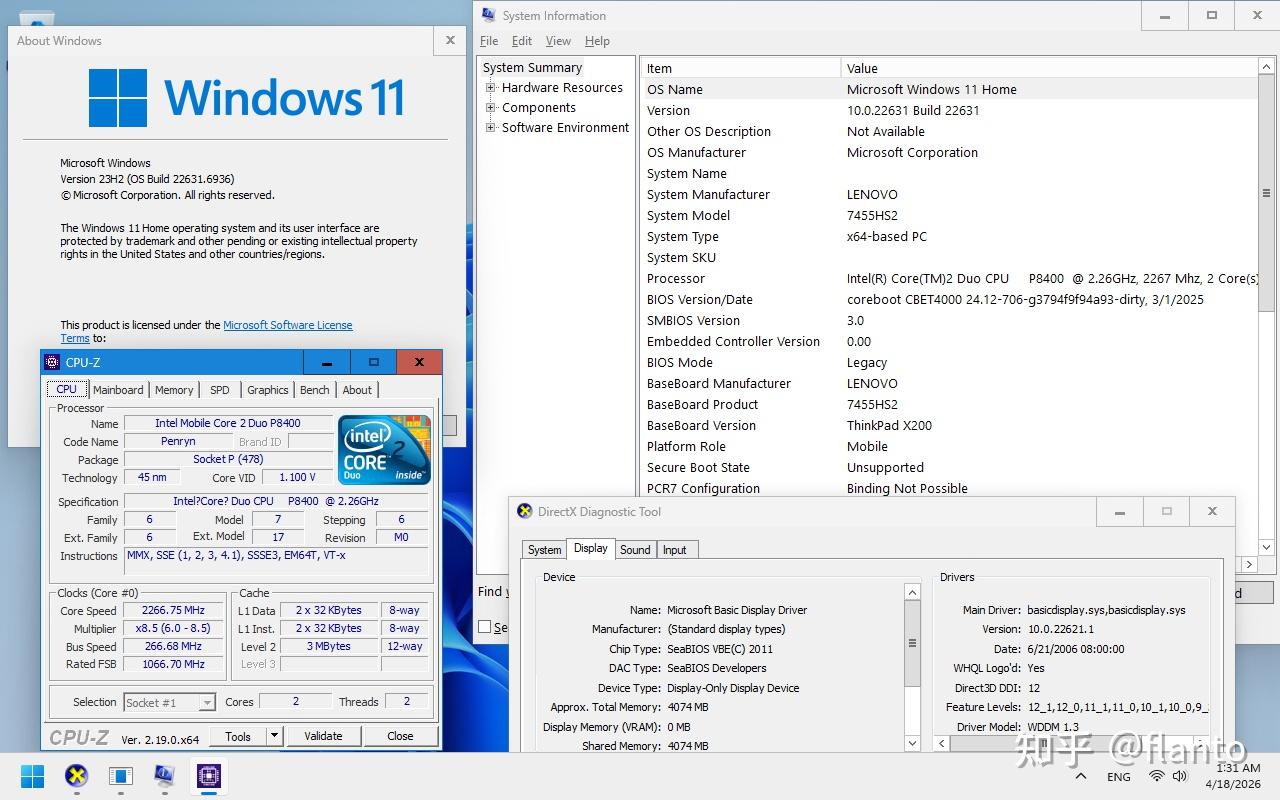The image size is (1280, 800).
Task: Open Microsoft Software License Terms link
Action: (288, 325)
